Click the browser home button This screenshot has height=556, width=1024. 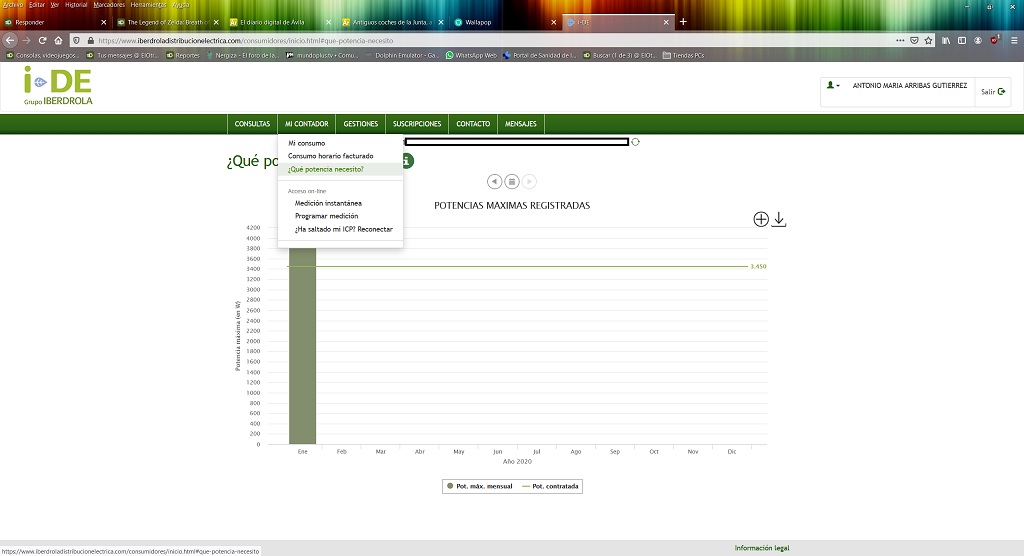pos(59,40)
